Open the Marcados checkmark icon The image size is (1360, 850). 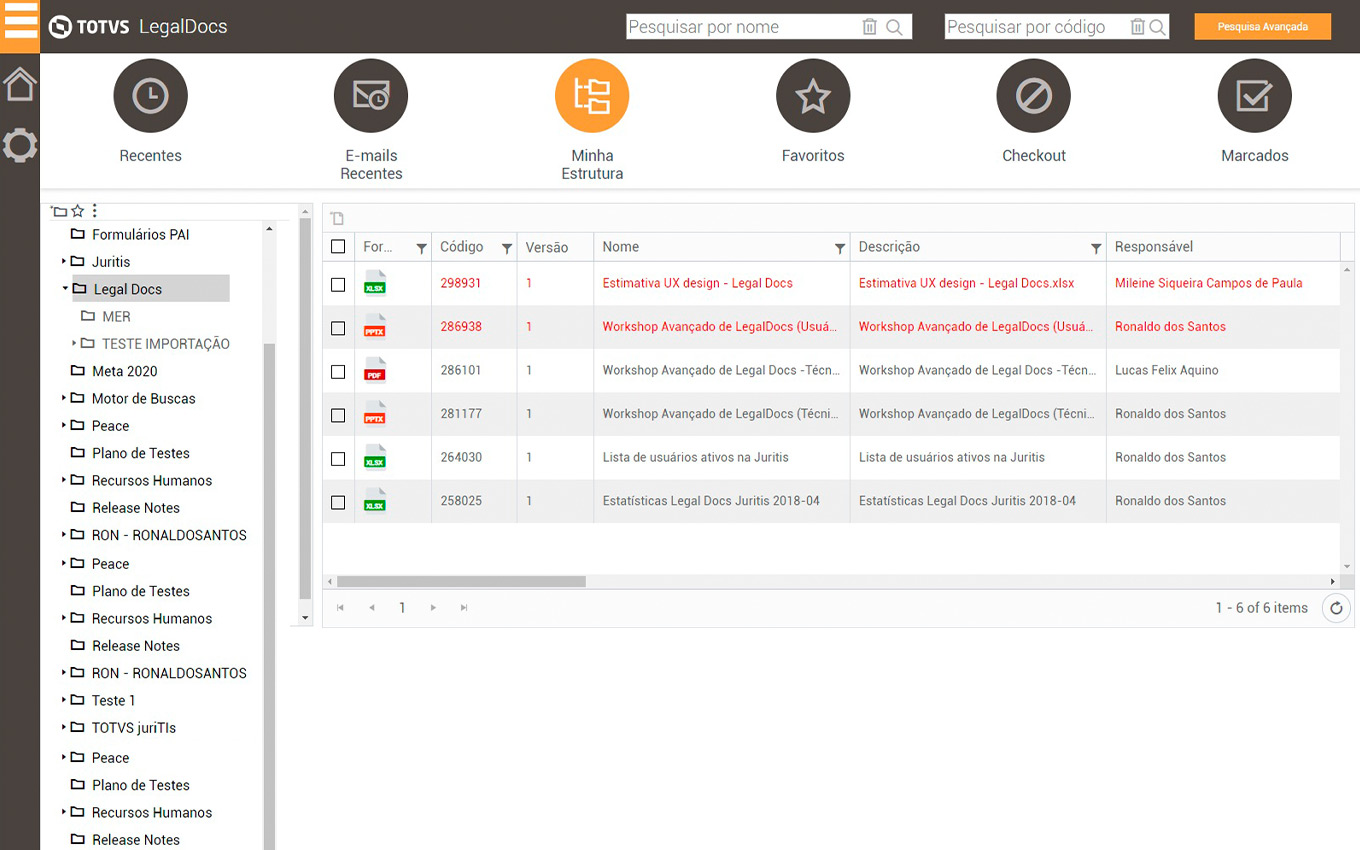(1254, 96)
